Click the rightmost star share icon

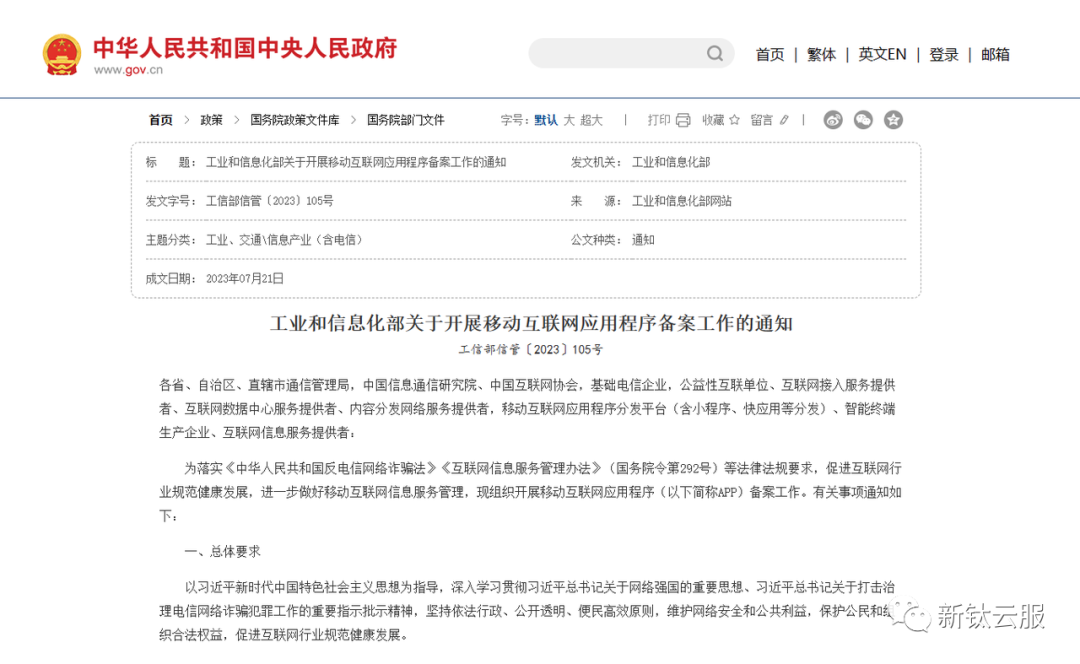(x=893, y=119)
